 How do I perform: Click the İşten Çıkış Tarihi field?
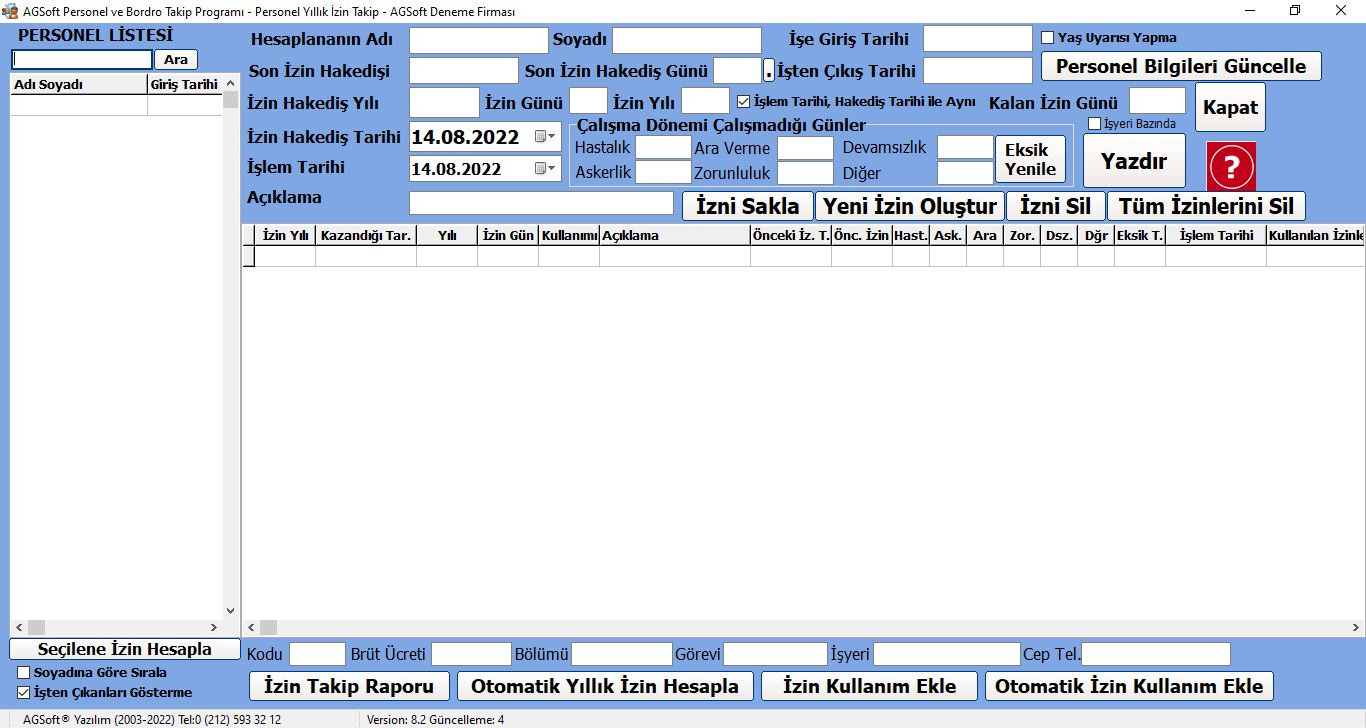tap(977, 71)
